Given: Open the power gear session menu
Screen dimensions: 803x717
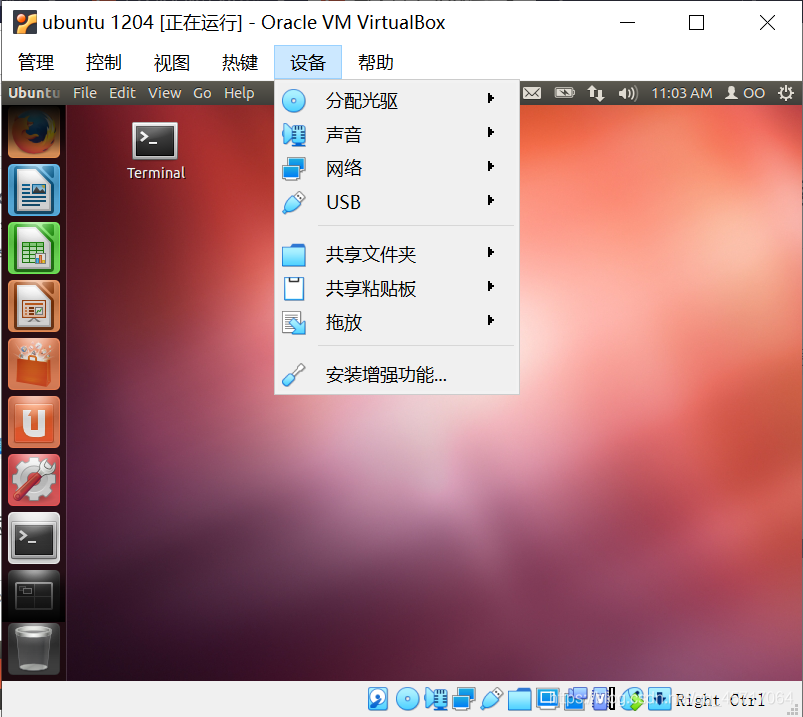Looking at the screenshot, I should point(786,93).
